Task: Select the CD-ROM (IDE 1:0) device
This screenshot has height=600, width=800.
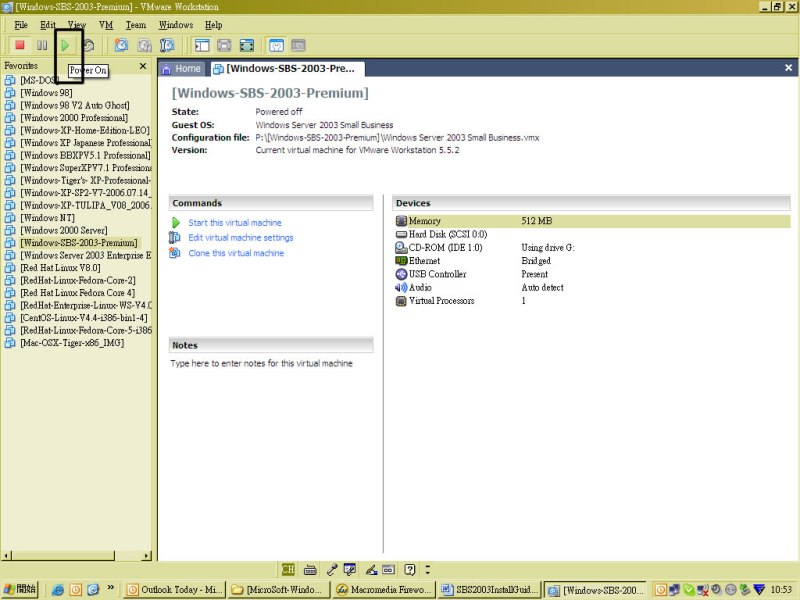Action: [x=445, y=247]
